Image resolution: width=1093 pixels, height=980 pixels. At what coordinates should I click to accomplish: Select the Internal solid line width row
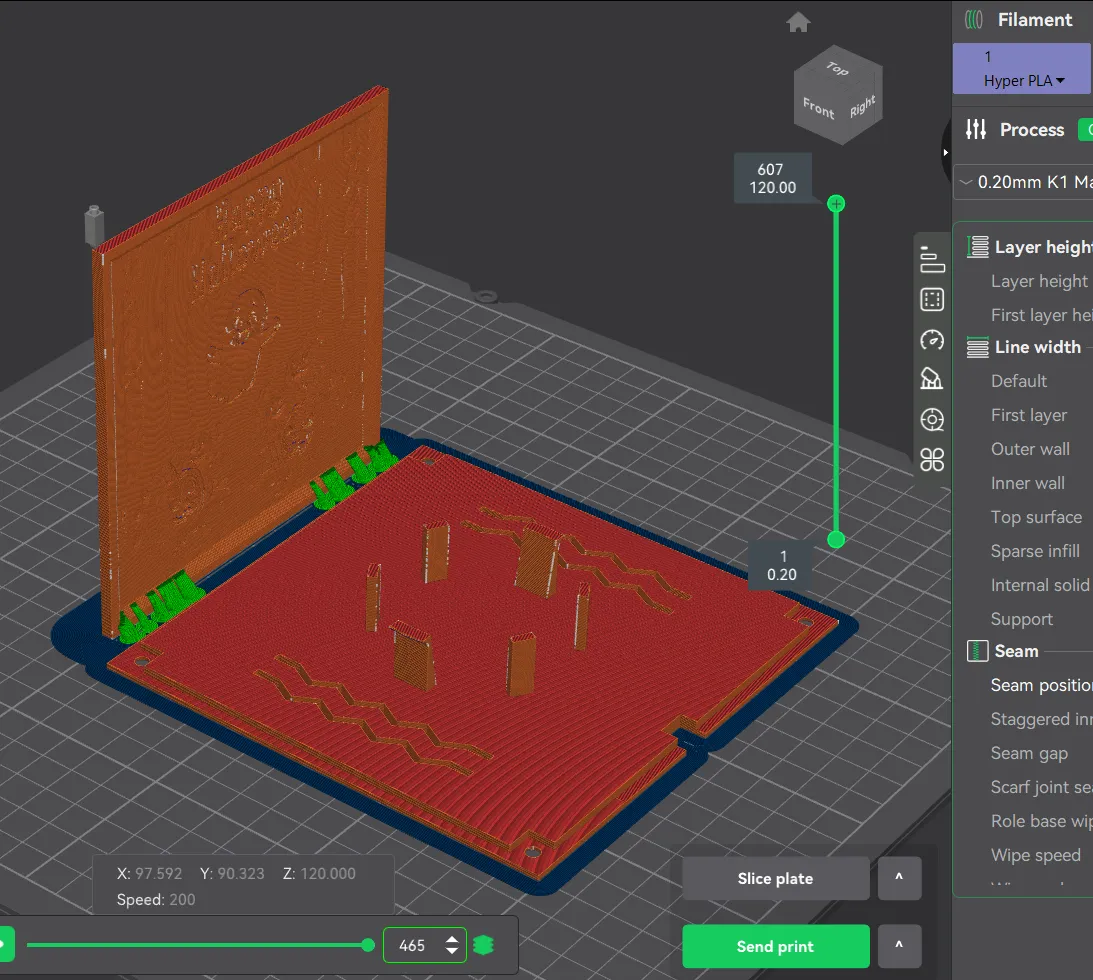click(x=1040, y=585)
